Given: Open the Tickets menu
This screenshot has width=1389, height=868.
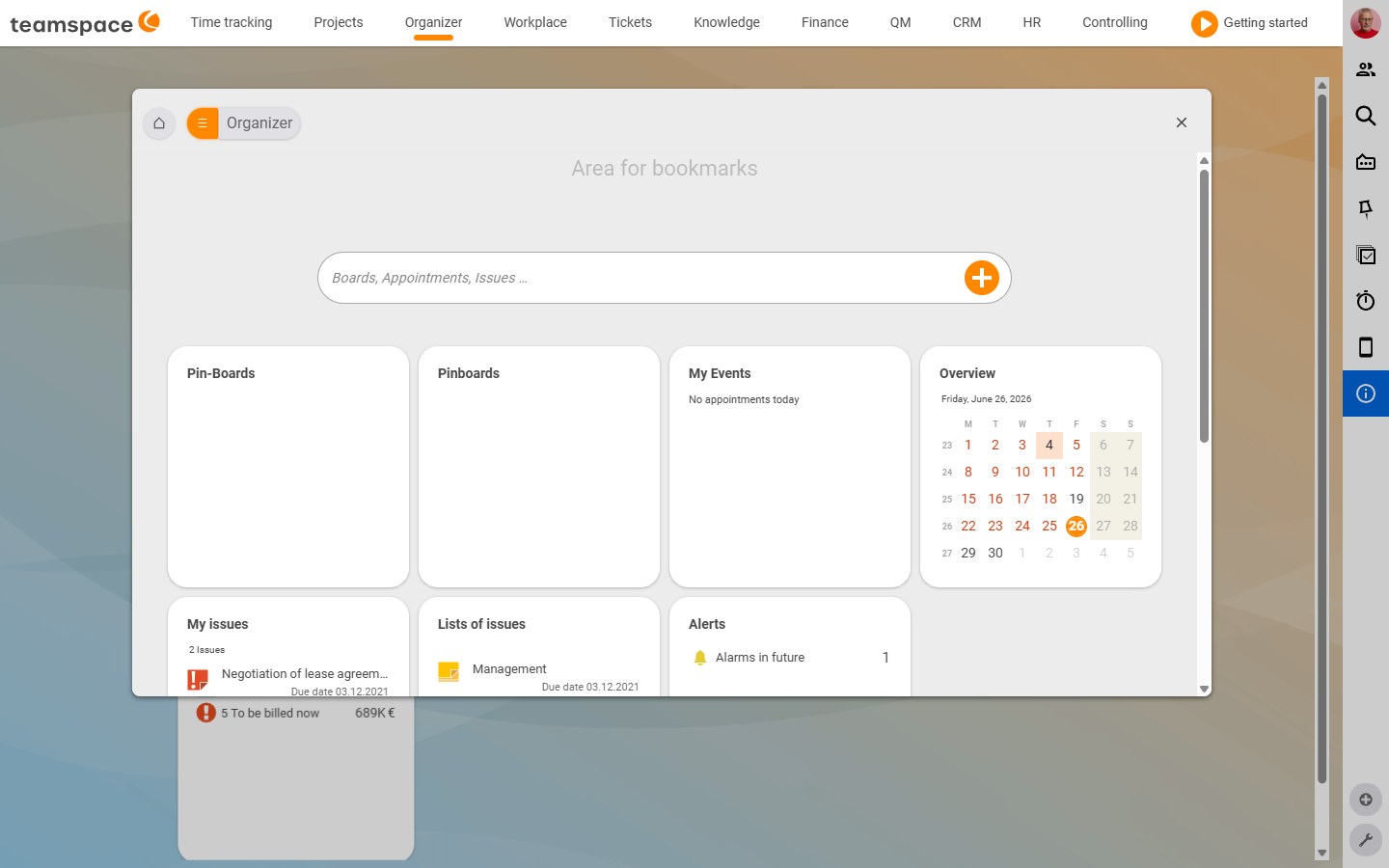Looking at the screenshot, I should 630,22.
